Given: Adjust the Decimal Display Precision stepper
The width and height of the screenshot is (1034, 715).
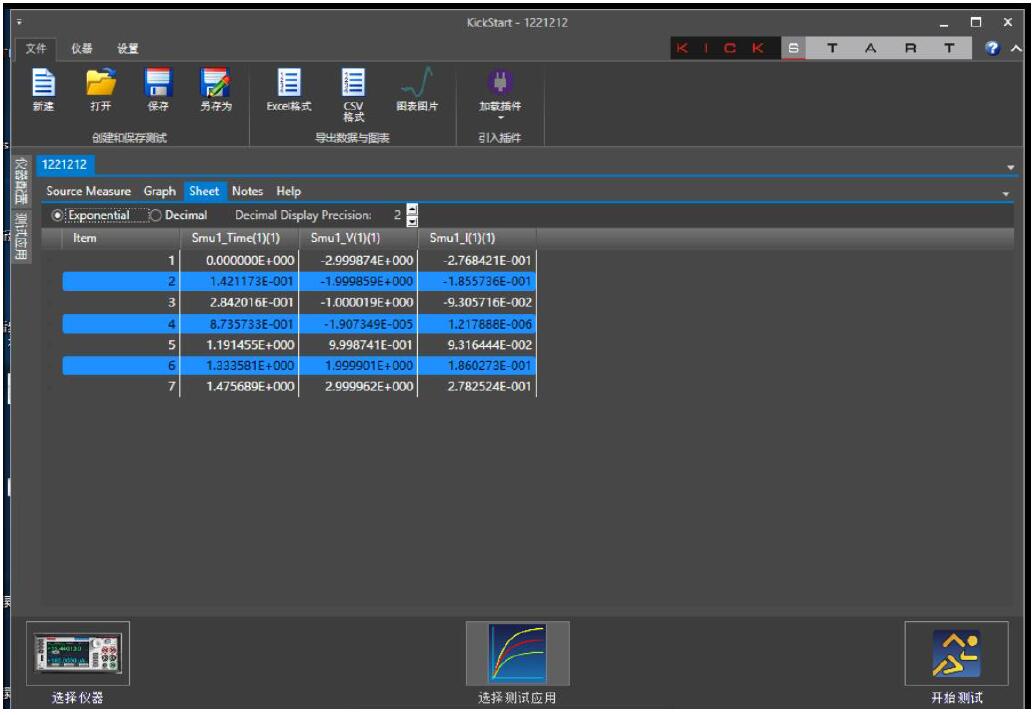Looking at the screenshot, I should click(x=410, y=215).
